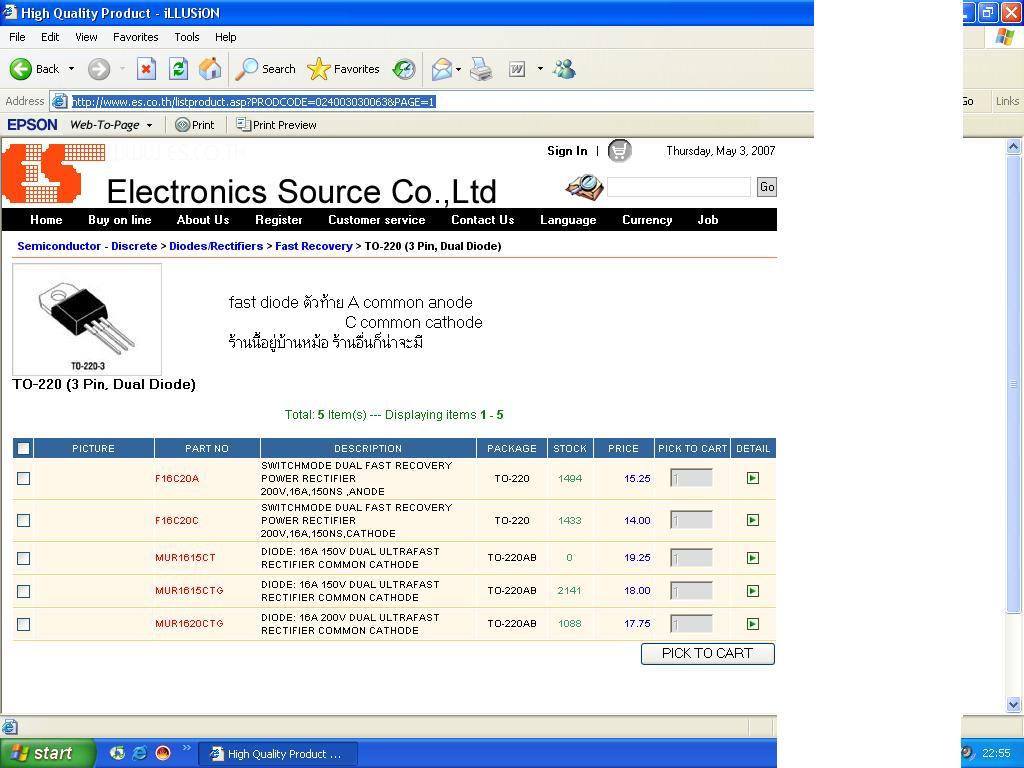Open detail arrow for F16C20C
1024x768 pixels.
pyautogui.click(x=752, y=520)
